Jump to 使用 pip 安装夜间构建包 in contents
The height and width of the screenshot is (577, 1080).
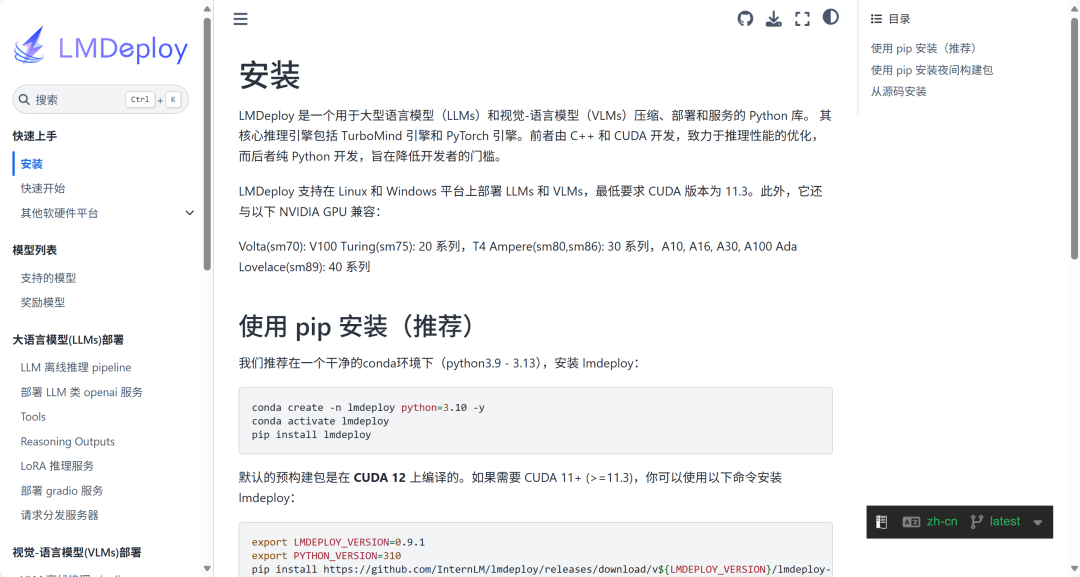(932, 70)
